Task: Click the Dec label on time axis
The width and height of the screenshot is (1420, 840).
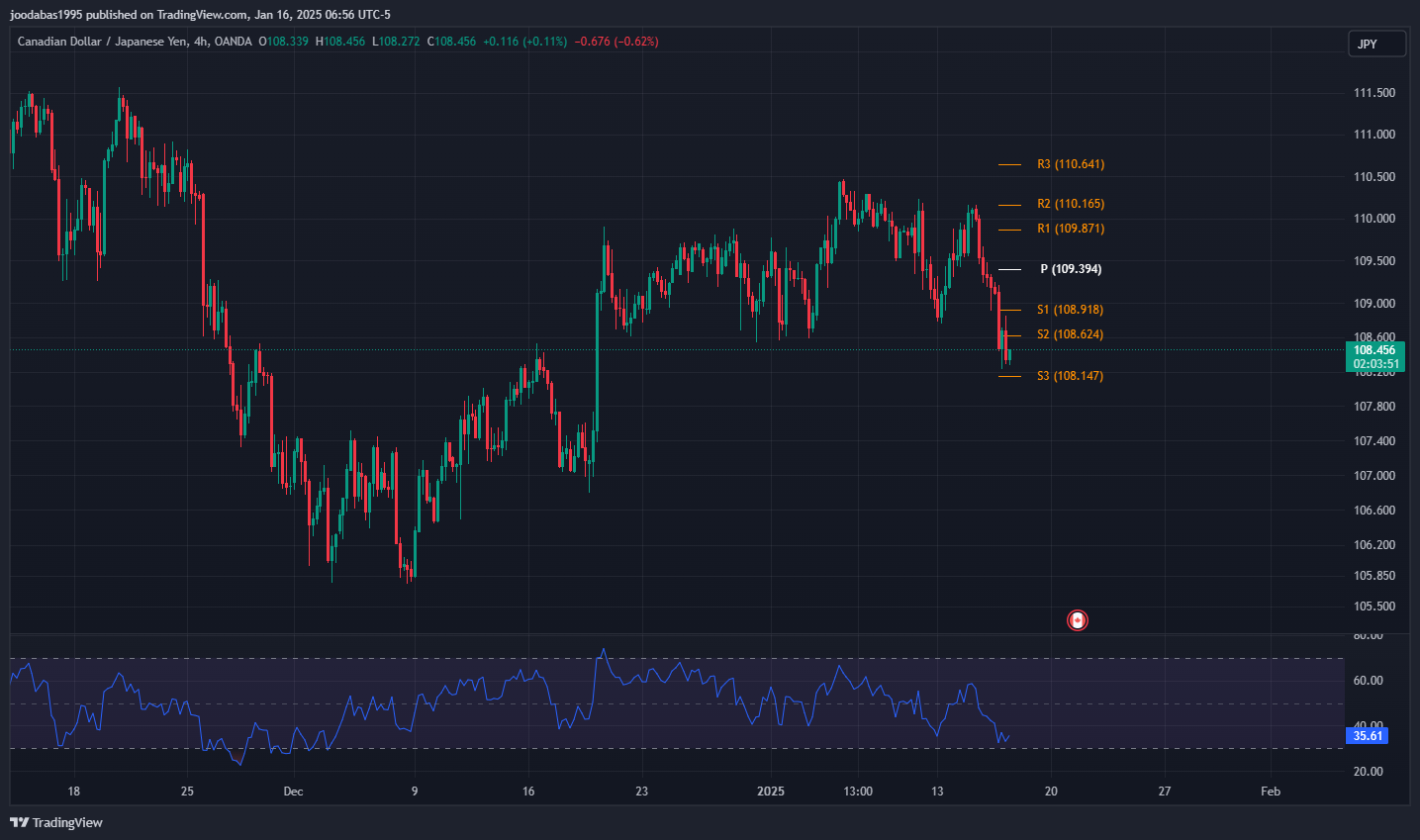Action: [x=293, y=792]
